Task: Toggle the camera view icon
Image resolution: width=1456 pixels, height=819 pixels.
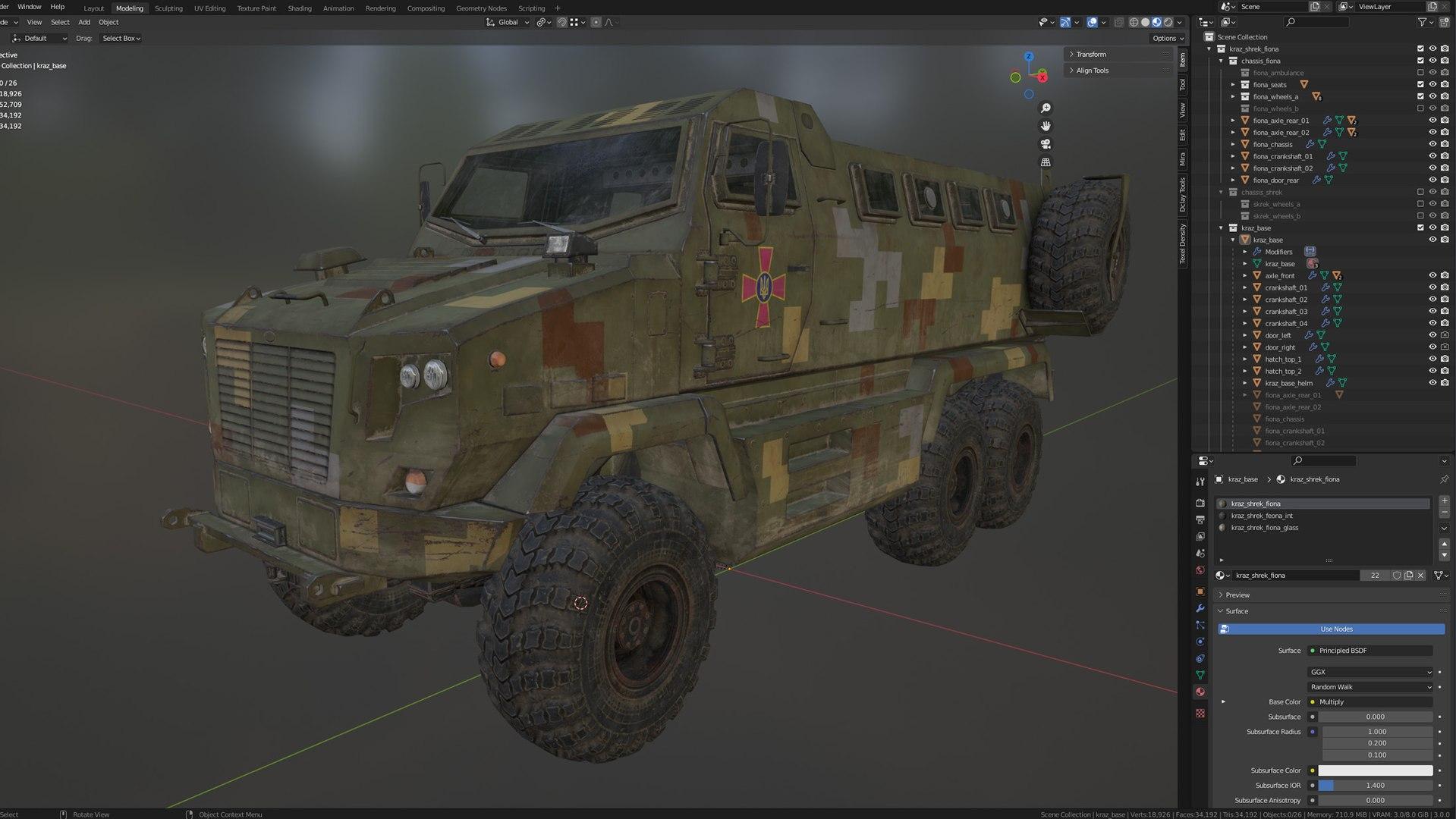Action: (x=1046, y=144)
